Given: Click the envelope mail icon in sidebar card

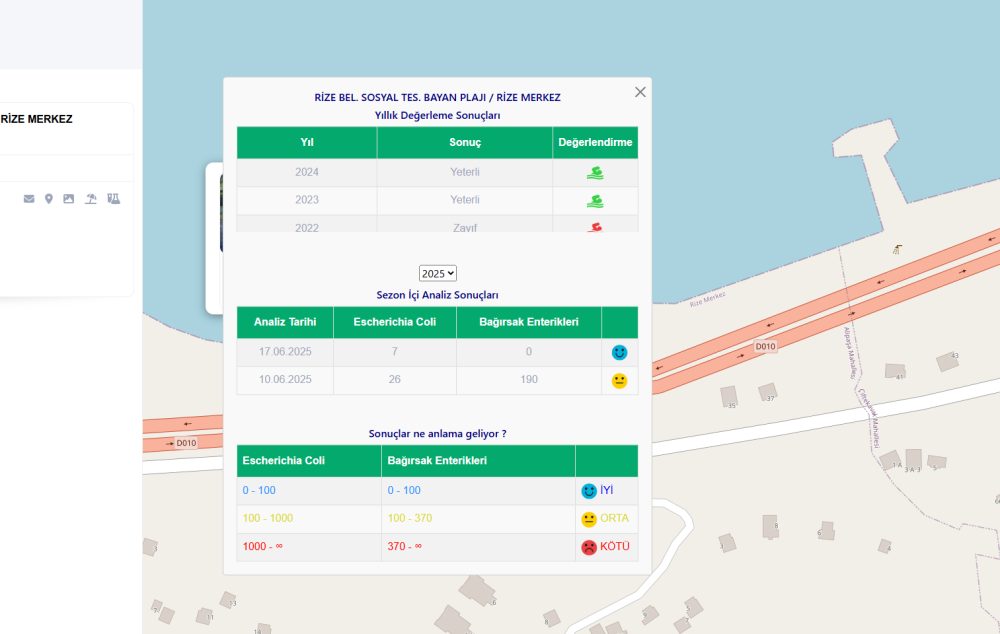Looking at the screenshot, I should 29,199.
